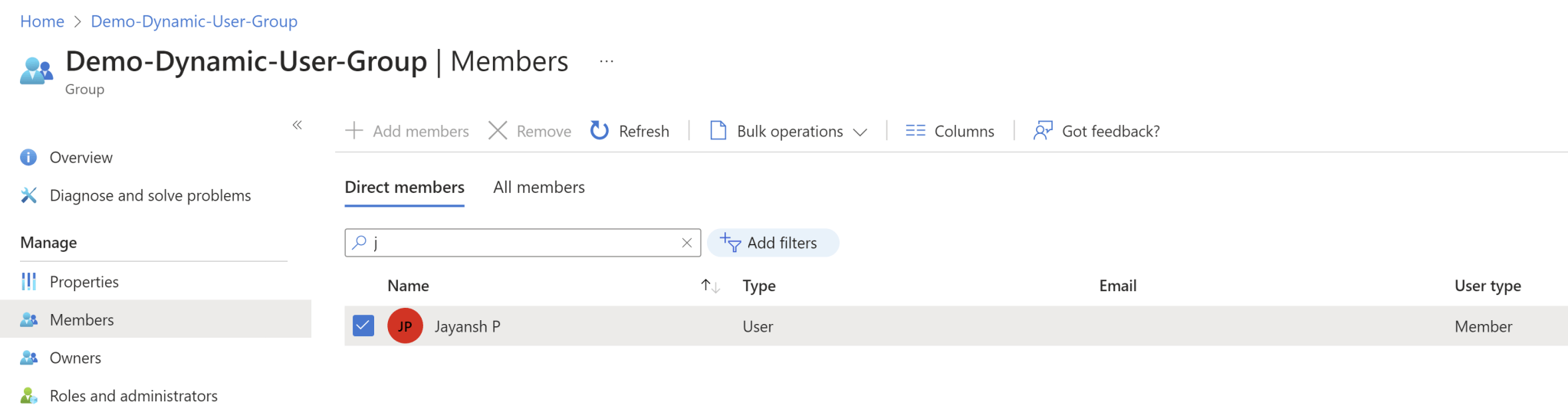
Task: Open the Columns layout icon
Action: coord(915,131)
